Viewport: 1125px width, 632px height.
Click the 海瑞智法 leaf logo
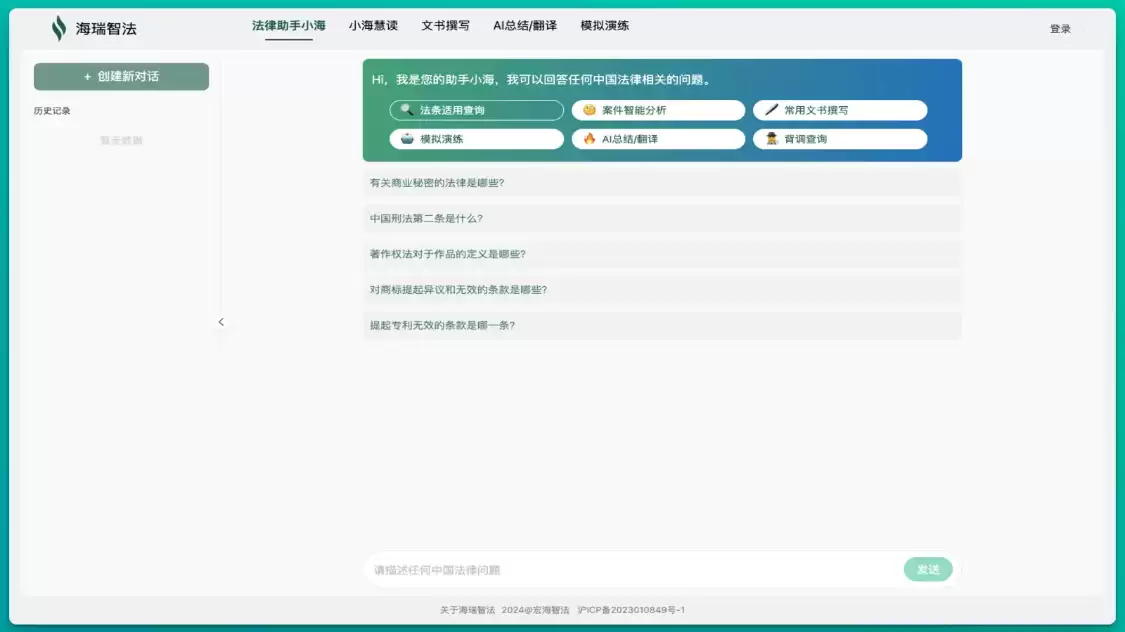tap(57, 28)
